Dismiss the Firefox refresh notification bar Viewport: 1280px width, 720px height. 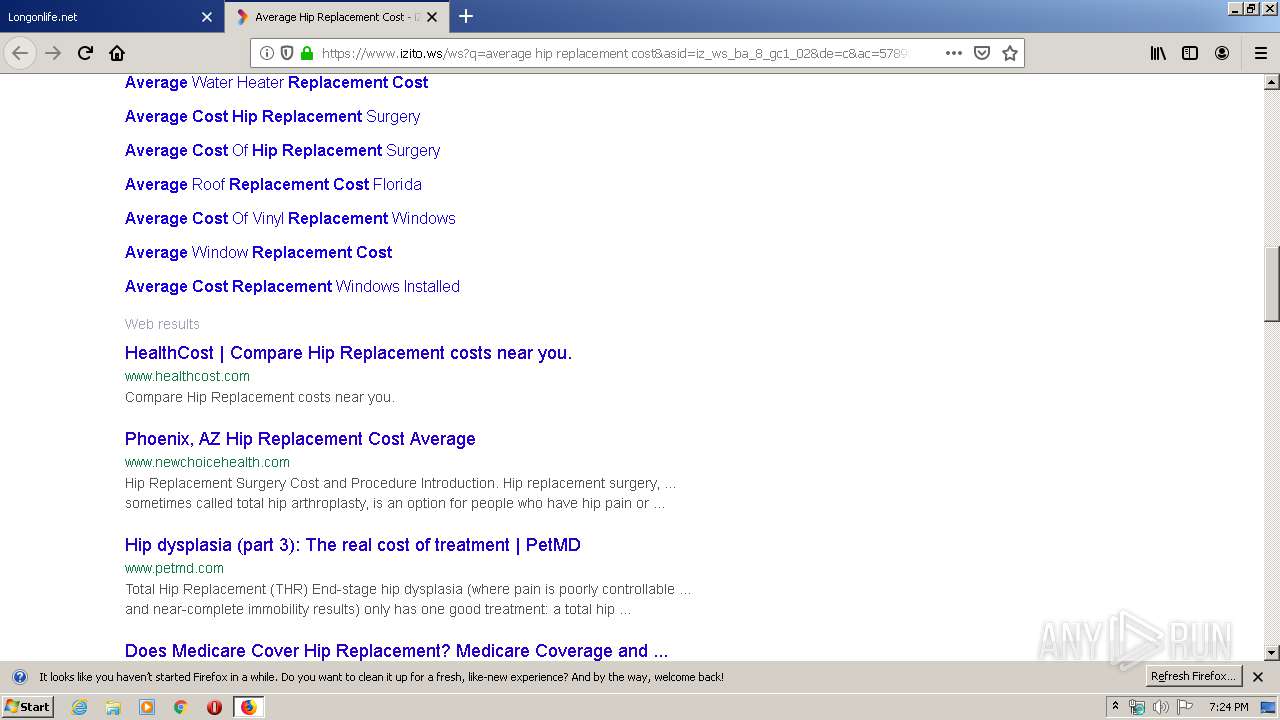coord(1258,677)
